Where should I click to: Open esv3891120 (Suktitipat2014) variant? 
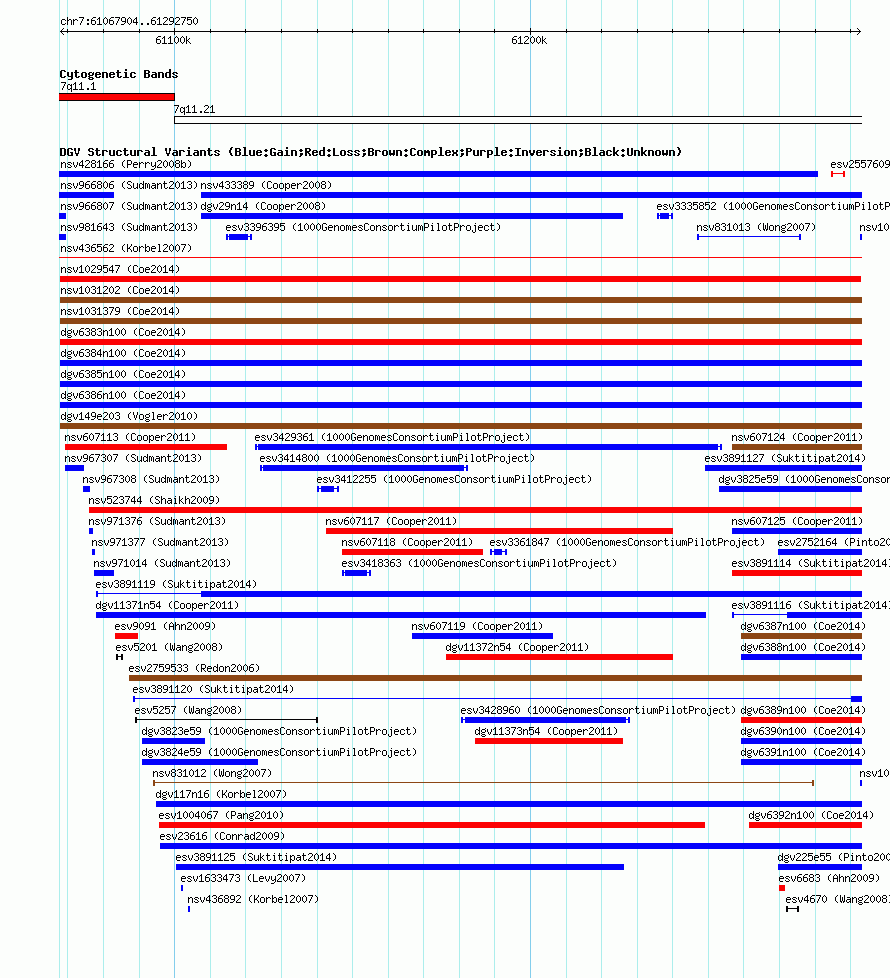point(498,699)
